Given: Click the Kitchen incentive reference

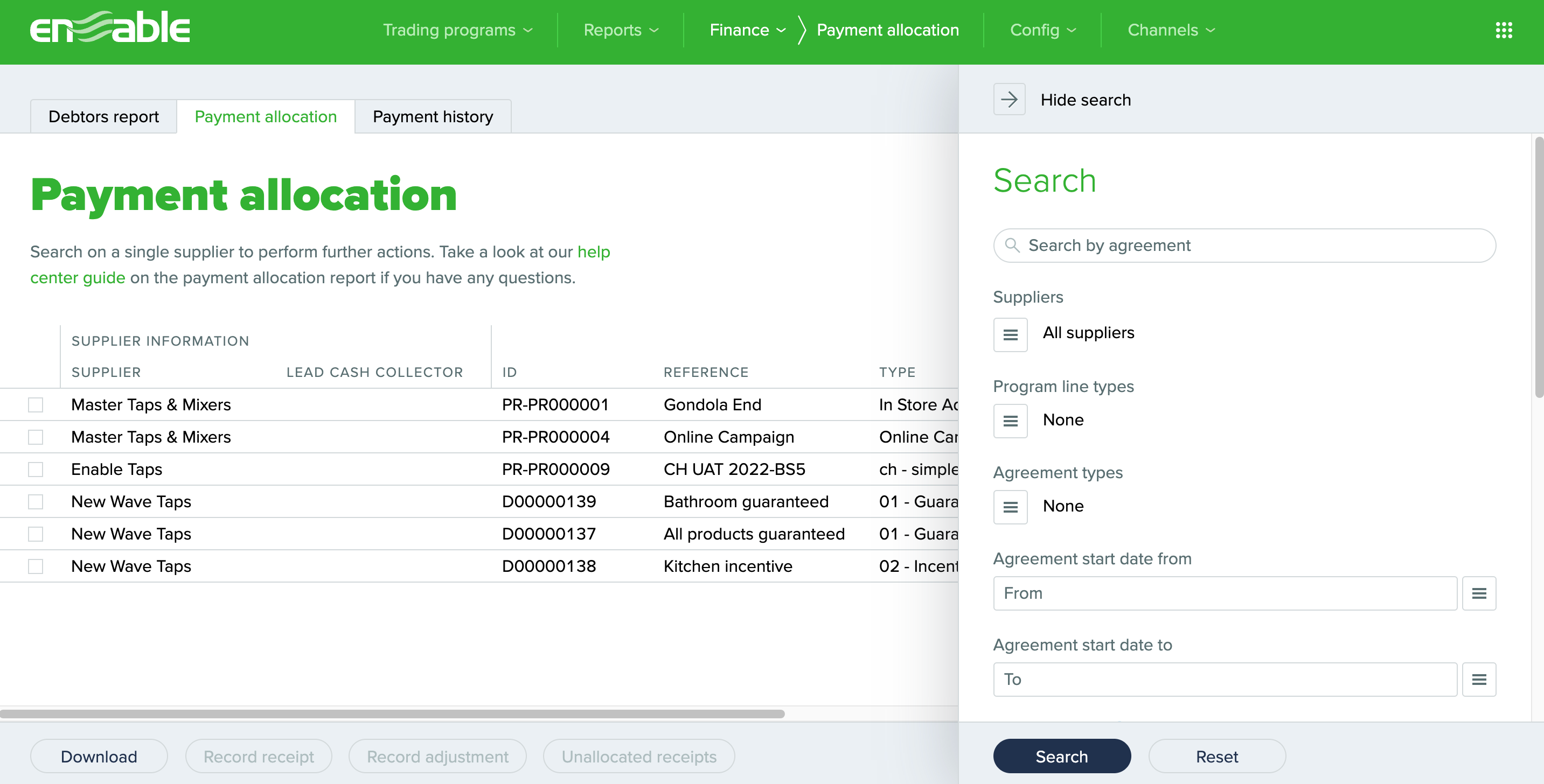Looking at the screenshot, I should tap(728, 566).
